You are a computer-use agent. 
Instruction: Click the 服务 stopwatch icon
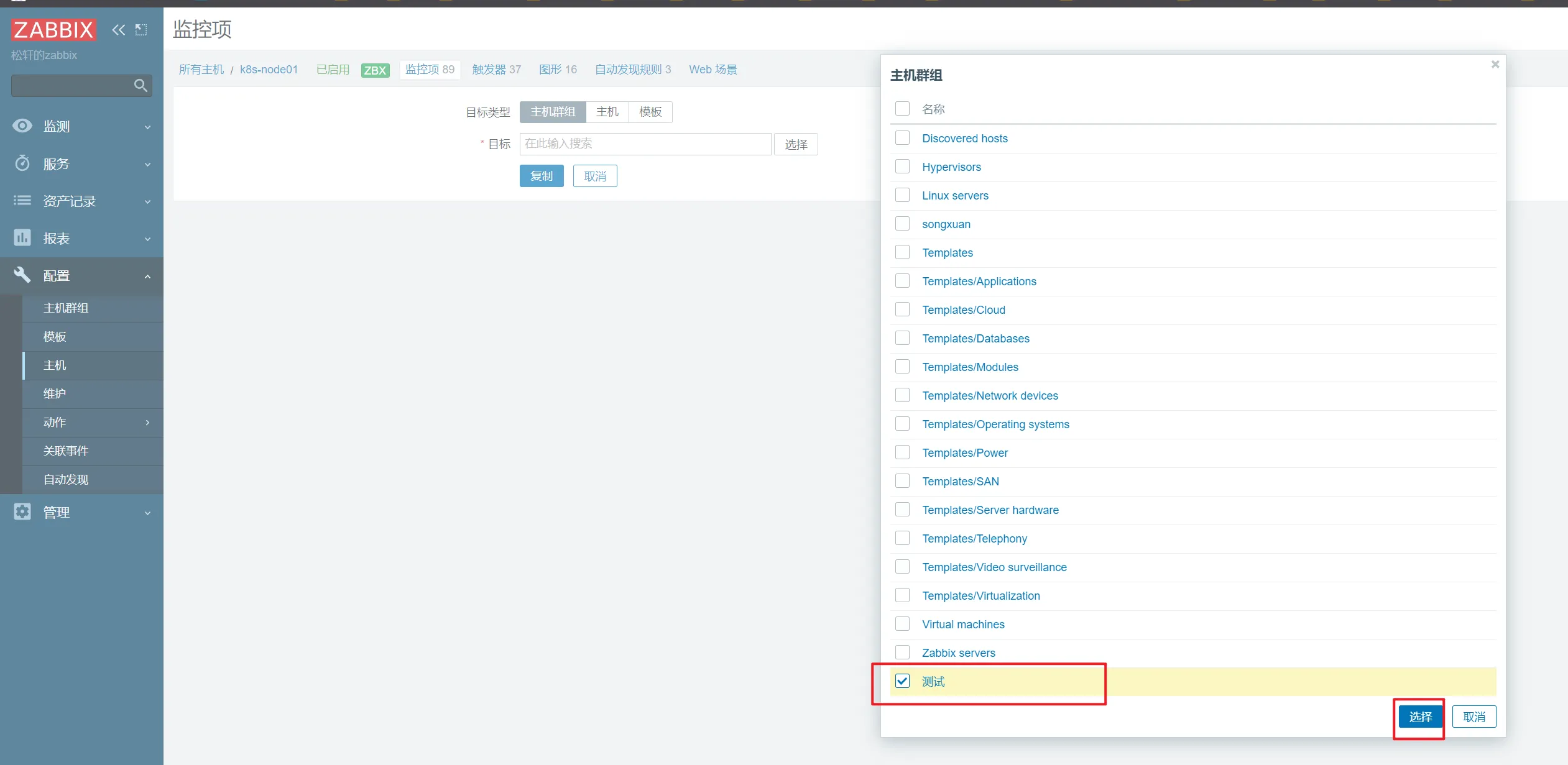pos(22,163)
